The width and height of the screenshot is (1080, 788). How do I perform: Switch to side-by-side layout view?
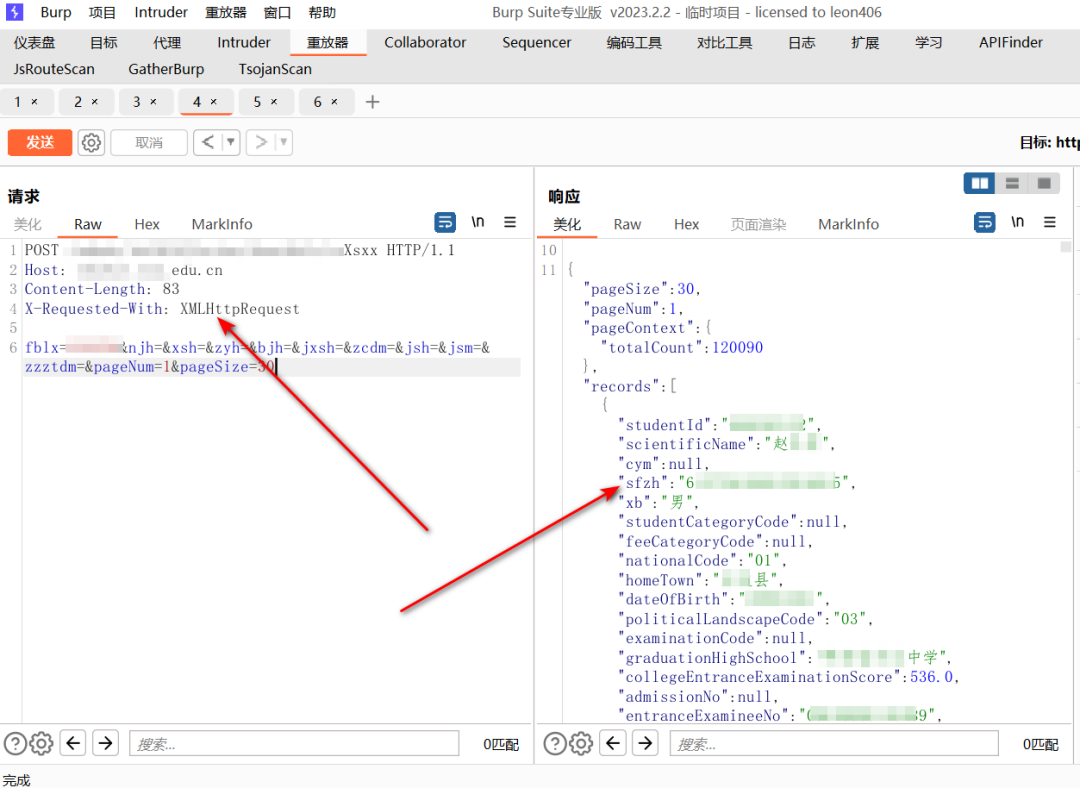tap(980, 183)
